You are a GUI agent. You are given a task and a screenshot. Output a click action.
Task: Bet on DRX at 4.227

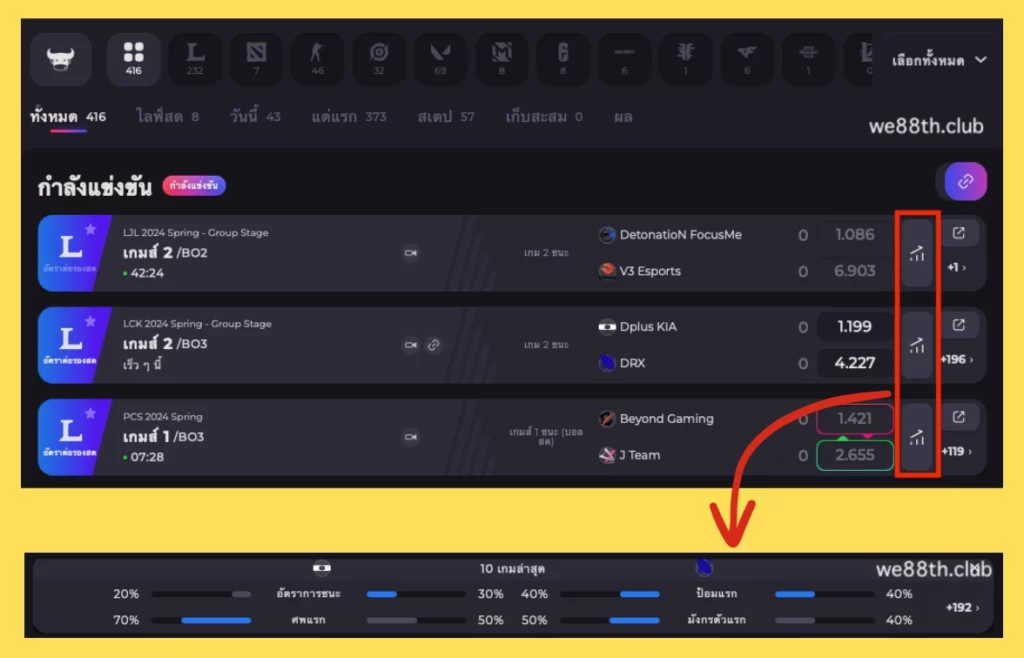[x=855, y=362]
